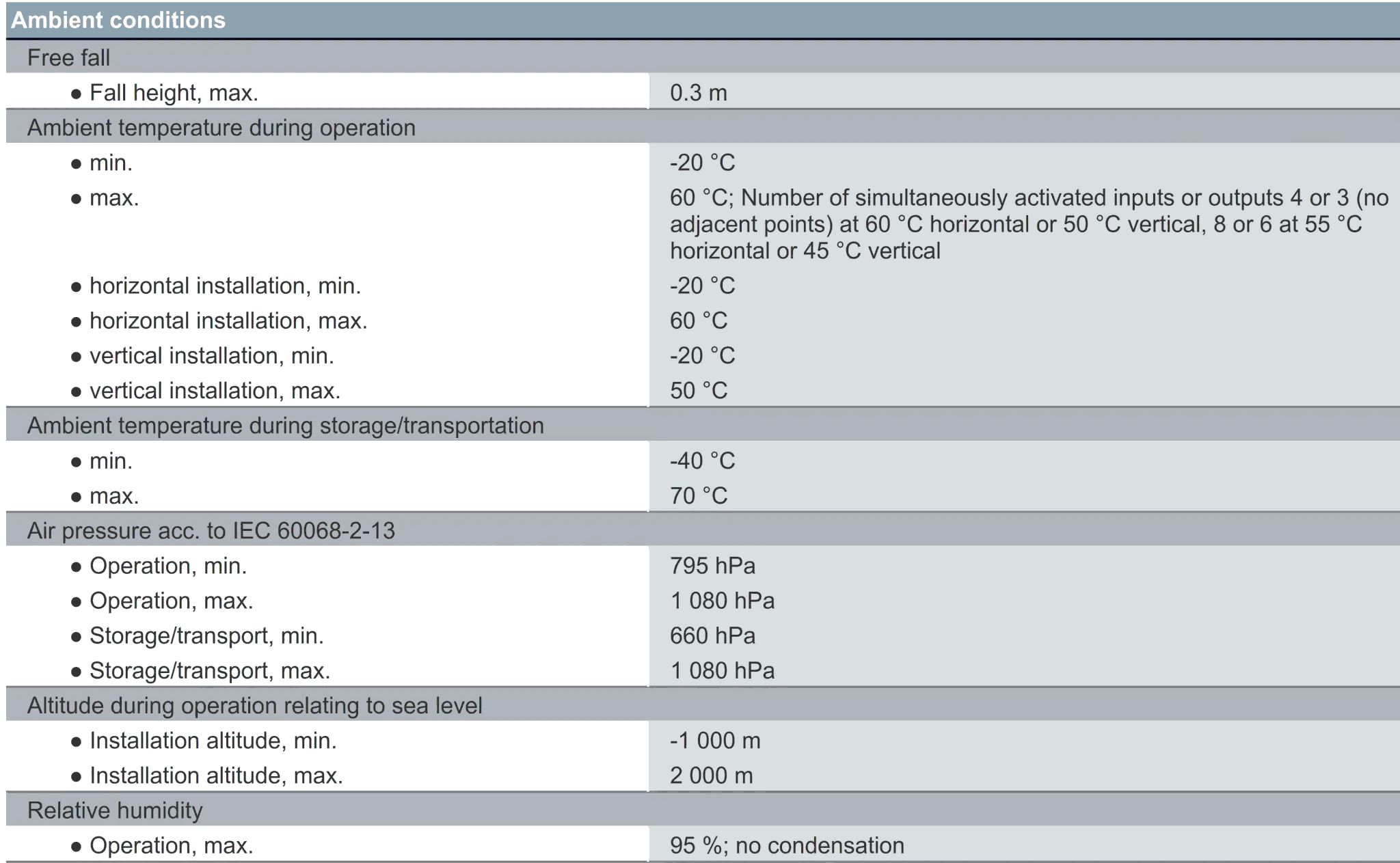Image resolution: width=1400 pixels, height=863 pixels.
Task: Click the 'Ambient conditions' header text
Action: click(x=118, y=20)
